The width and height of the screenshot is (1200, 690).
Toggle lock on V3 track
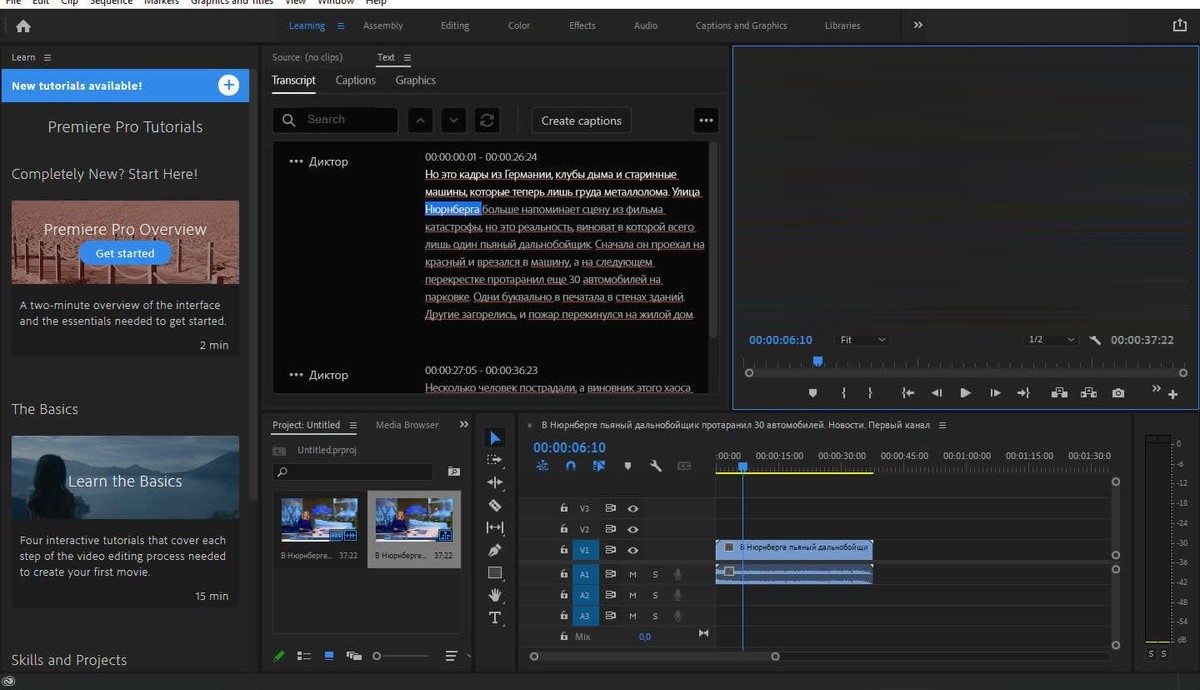564,509
